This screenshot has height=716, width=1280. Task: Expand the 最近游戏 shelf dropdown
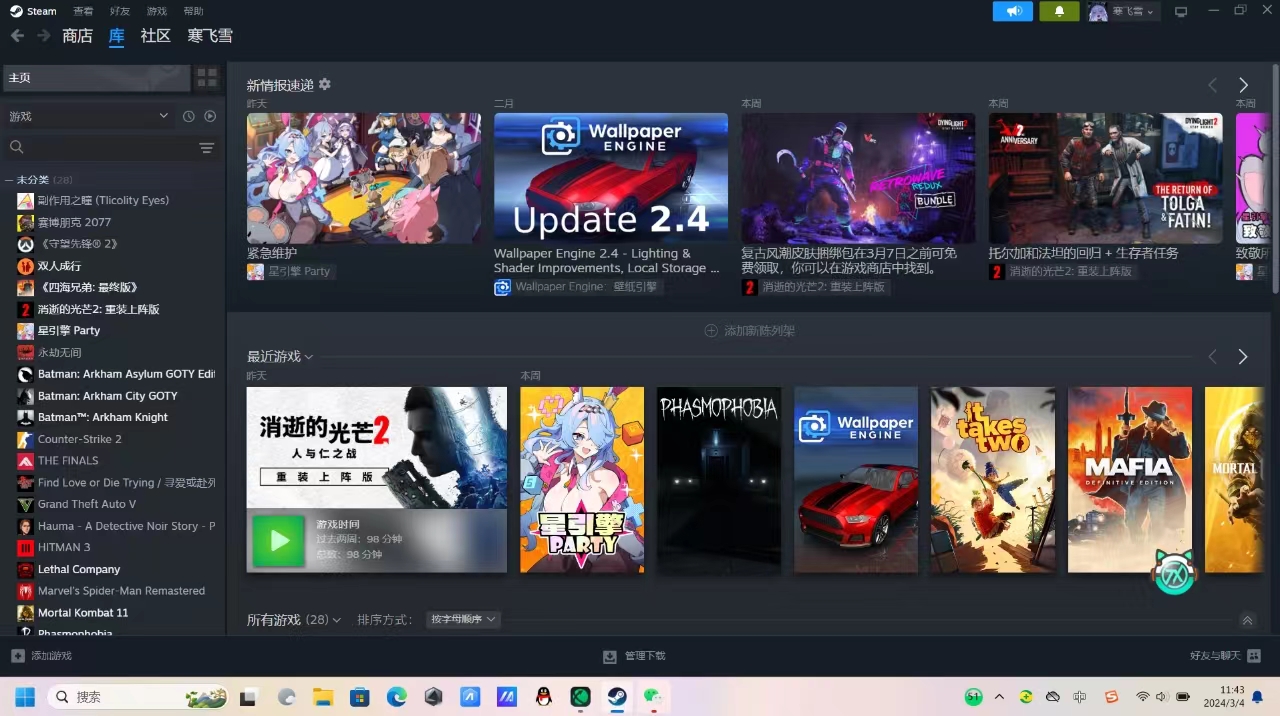pos(280,357)
